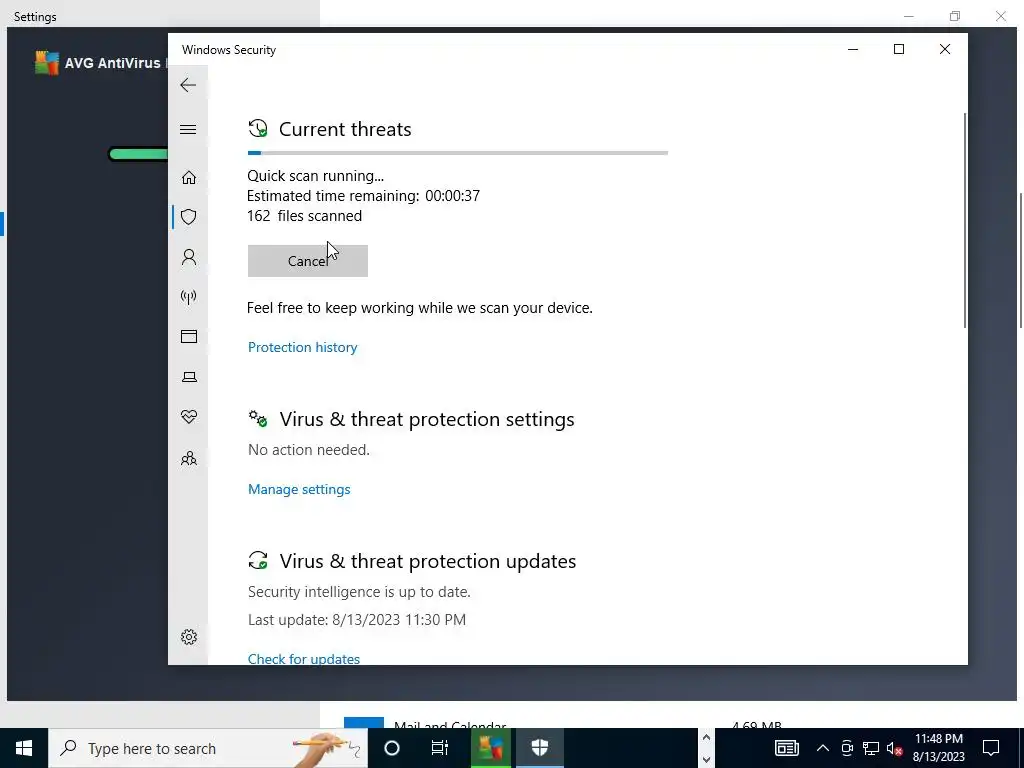Screen dimensions: 1024x768
Task: Open Windows Security settings gear
Action: pyautogui.click(x=189, y=637)
